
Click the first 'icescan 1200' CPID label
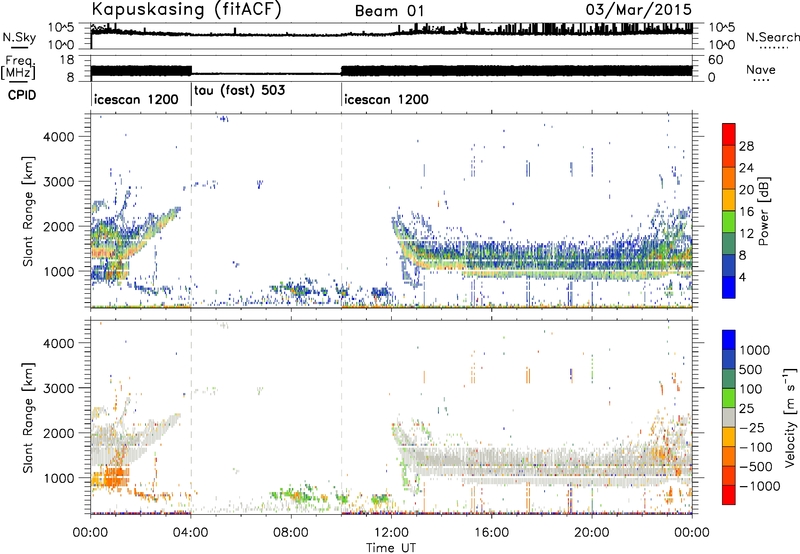click(x=136, y=99)
